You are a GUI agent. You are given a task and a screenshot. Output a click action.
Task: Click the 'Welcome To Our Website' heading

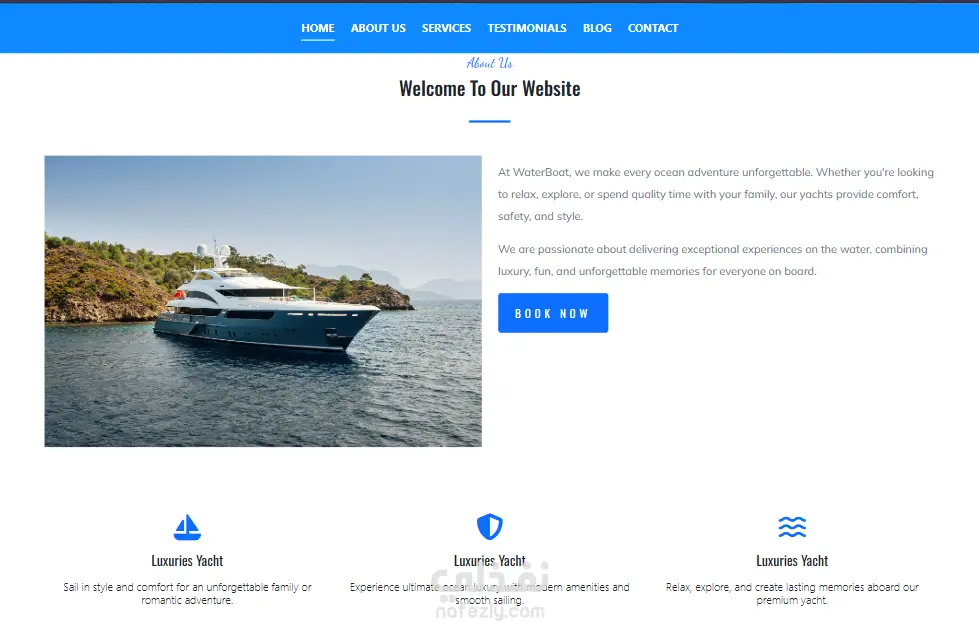[490, 89]
